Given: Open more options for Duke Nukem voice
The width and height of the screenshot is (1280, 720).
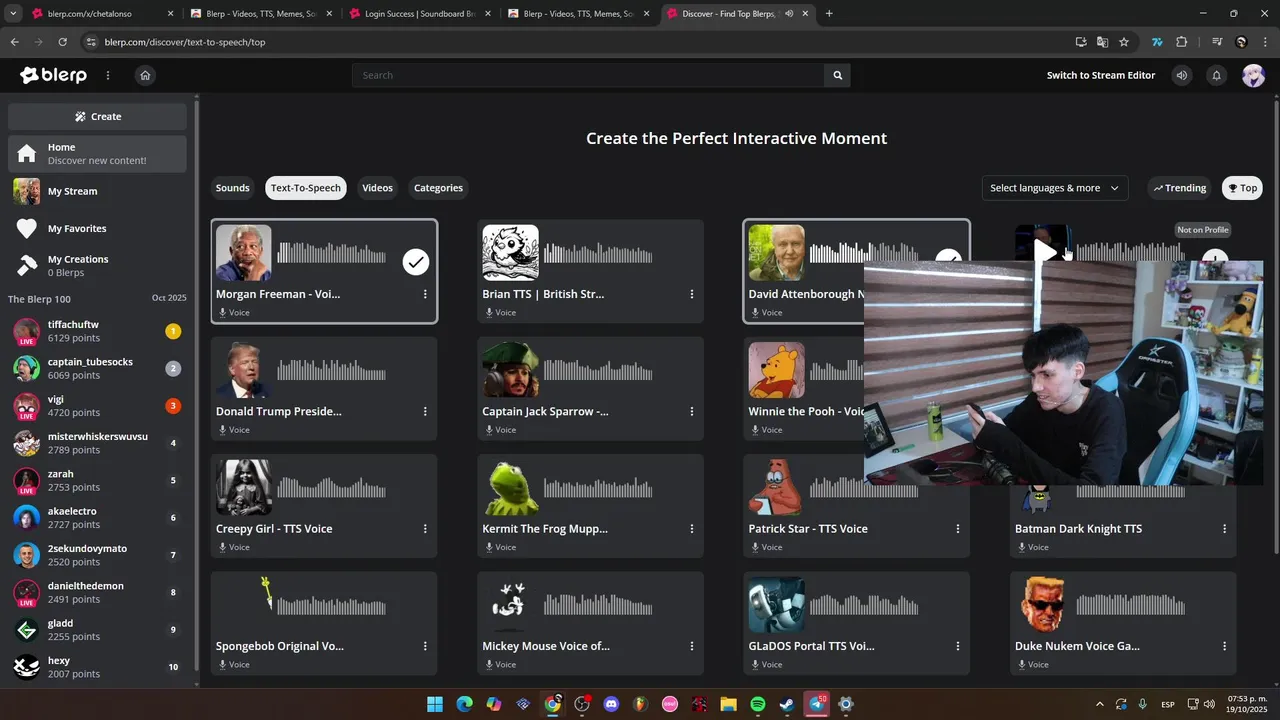Looking at the screenshot, I should pyautogui.click(x=1224, y=646).
